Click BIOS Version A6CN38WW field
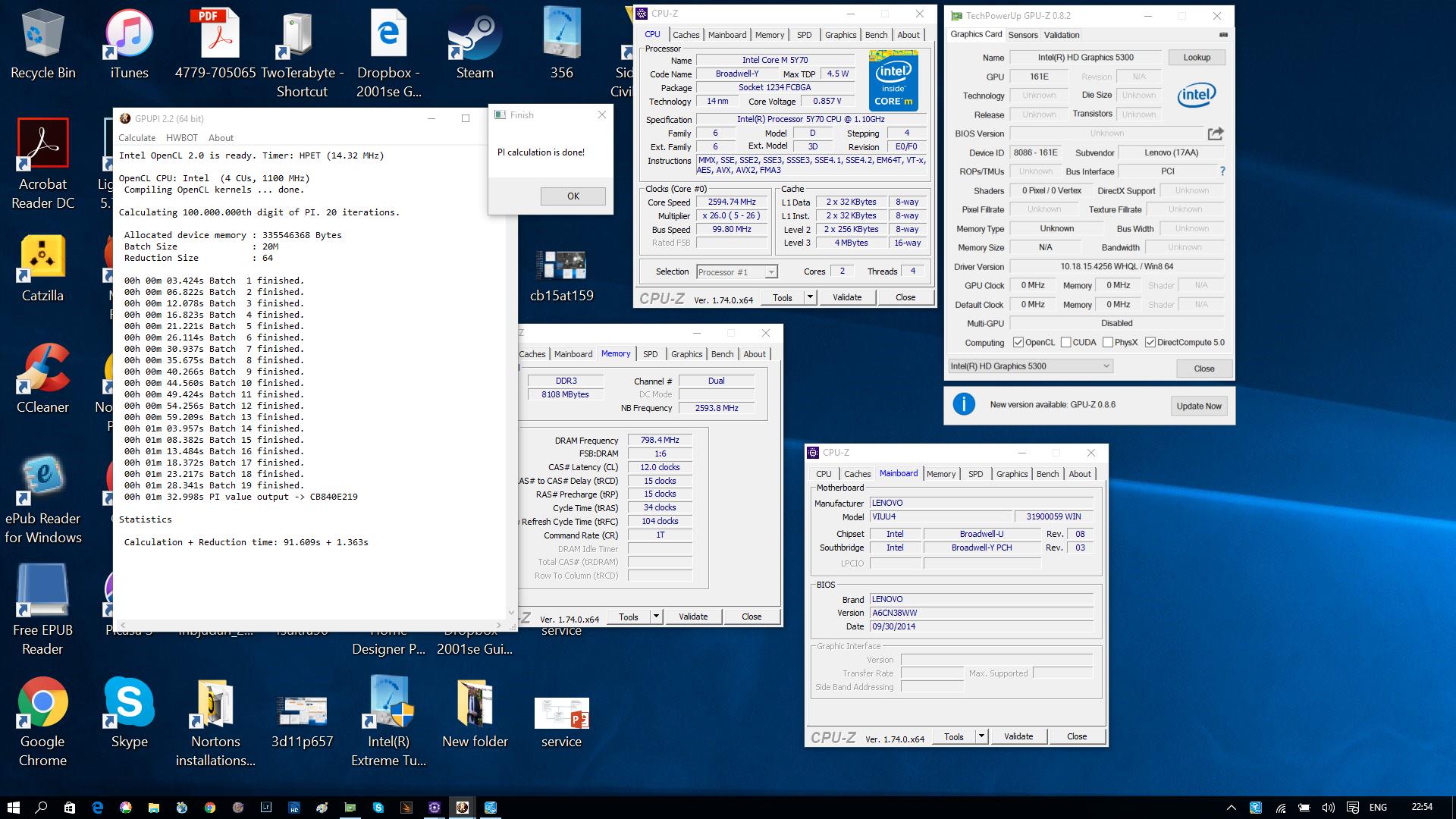This screenshot has height=819, width=1456. click(981, 613)
